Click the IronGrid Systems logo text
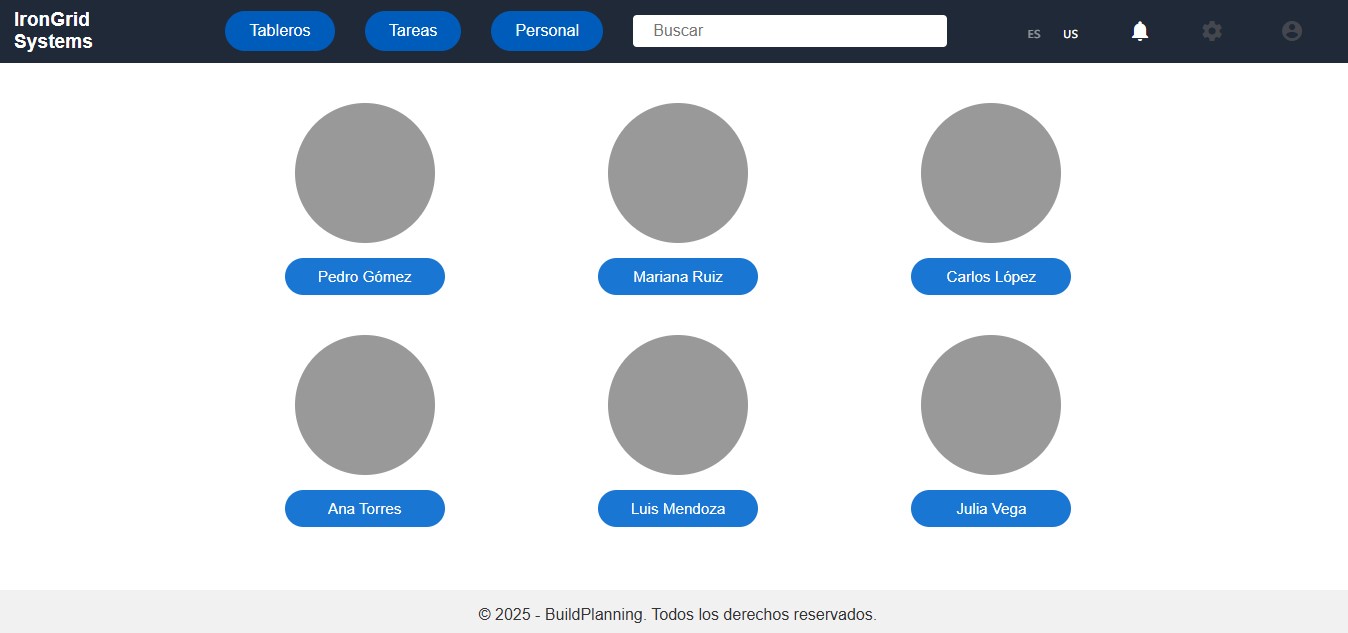Screen dimensions: 1348x633 point(53,31)
